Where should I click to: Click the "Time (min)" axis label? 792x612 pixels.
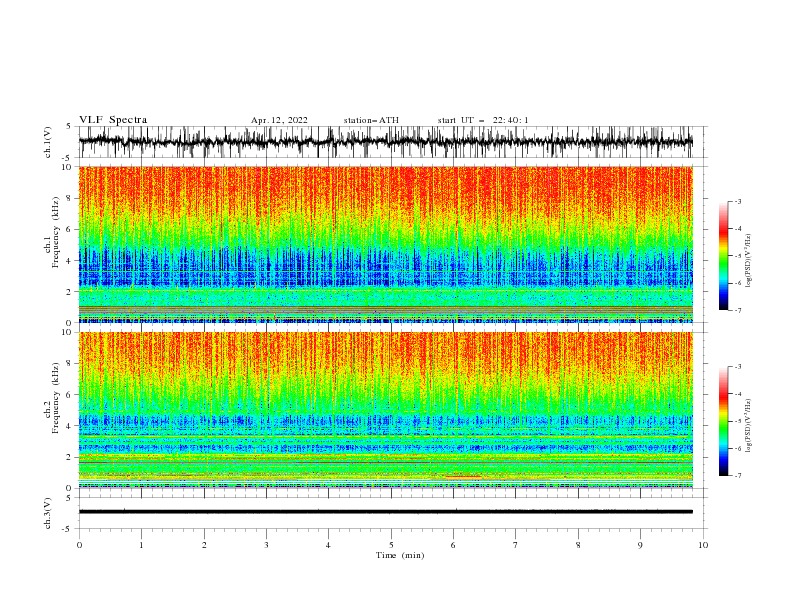coord(400,555)
